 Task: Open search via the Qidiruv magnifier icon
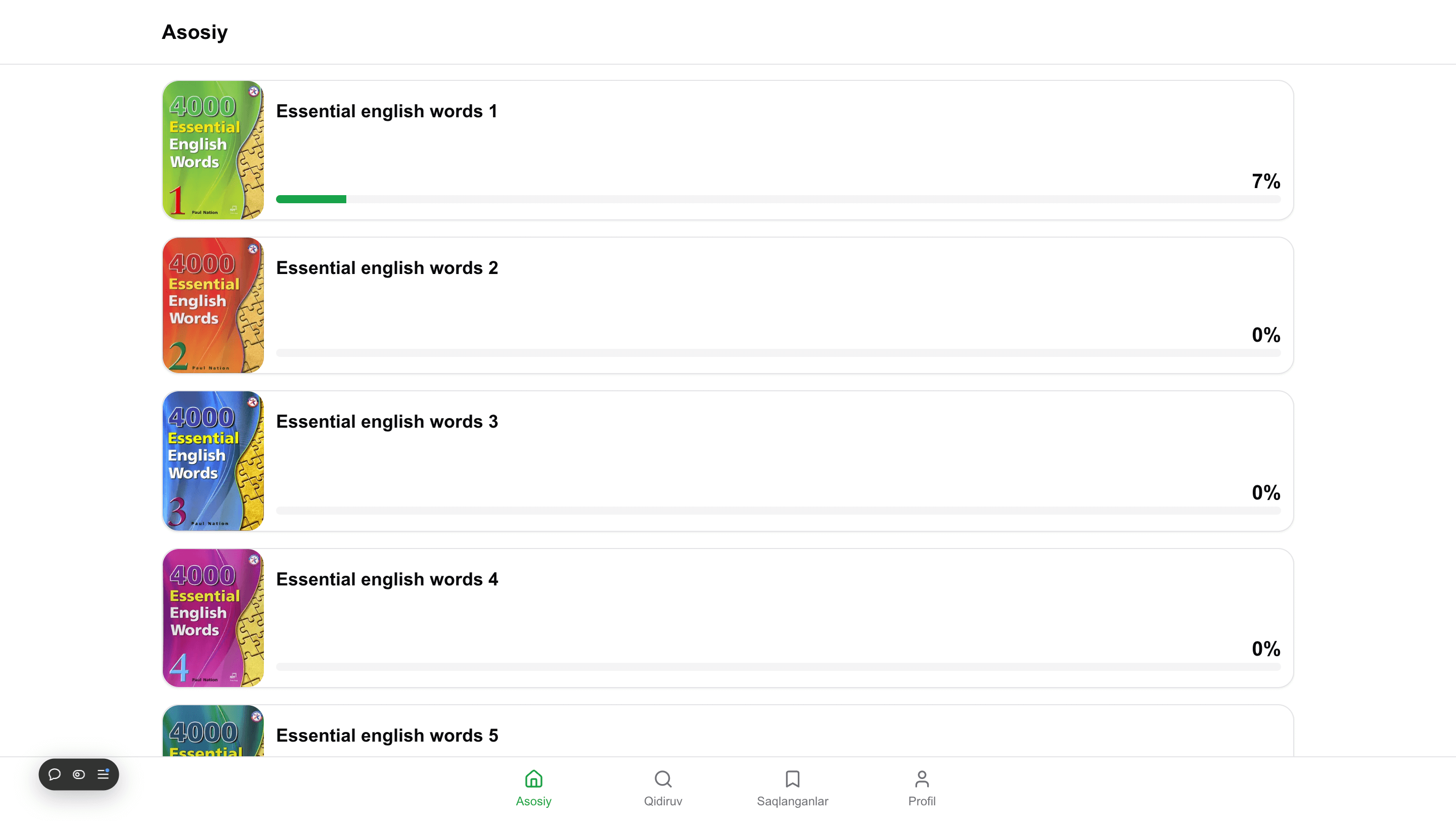coord(662,779)
